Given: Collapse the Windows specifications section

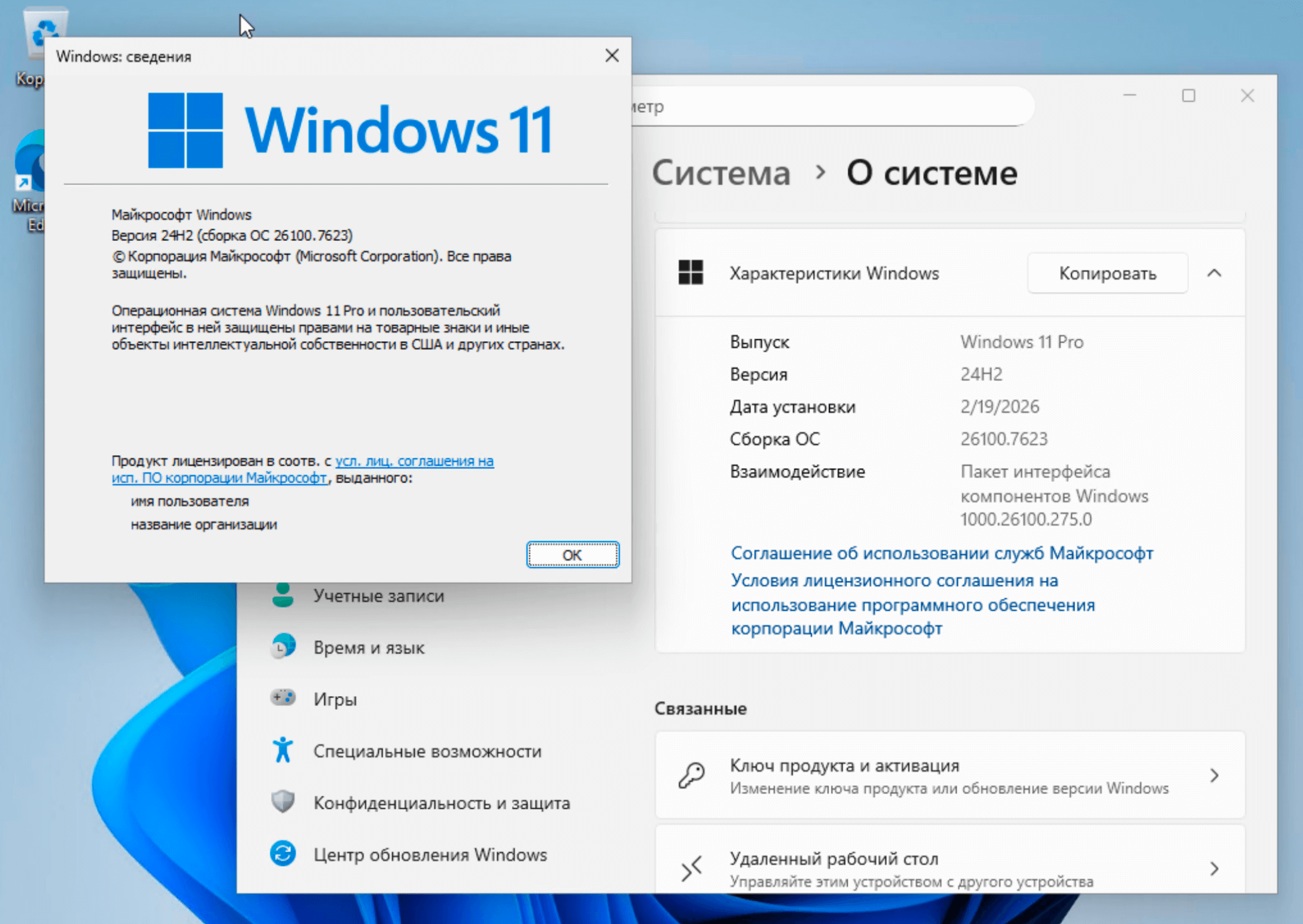Looking at the screenshot, I should (1214, 273).
